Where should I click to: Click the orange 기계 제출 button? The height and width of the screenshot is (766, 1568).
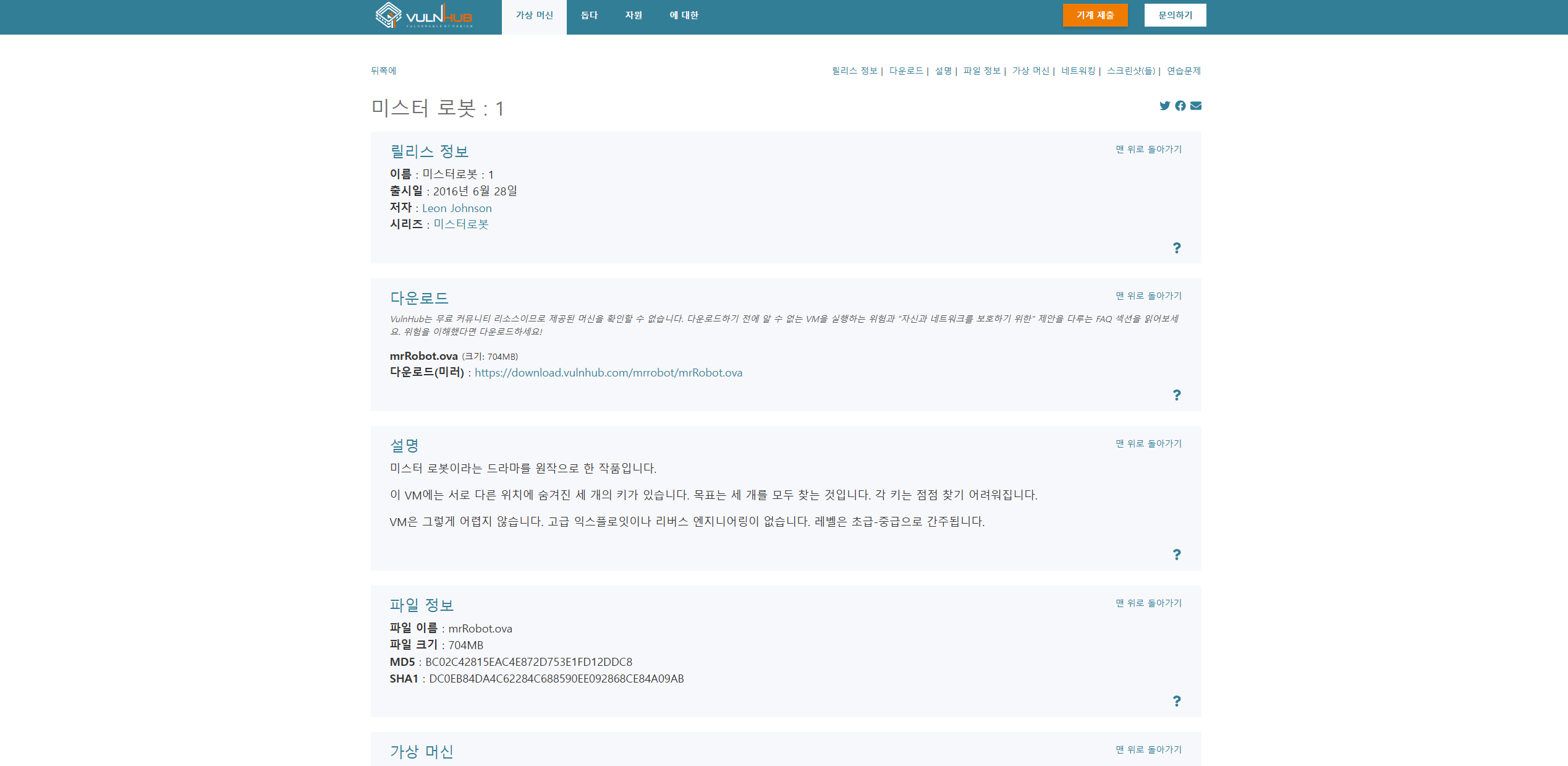click(x=1095, y=15)
